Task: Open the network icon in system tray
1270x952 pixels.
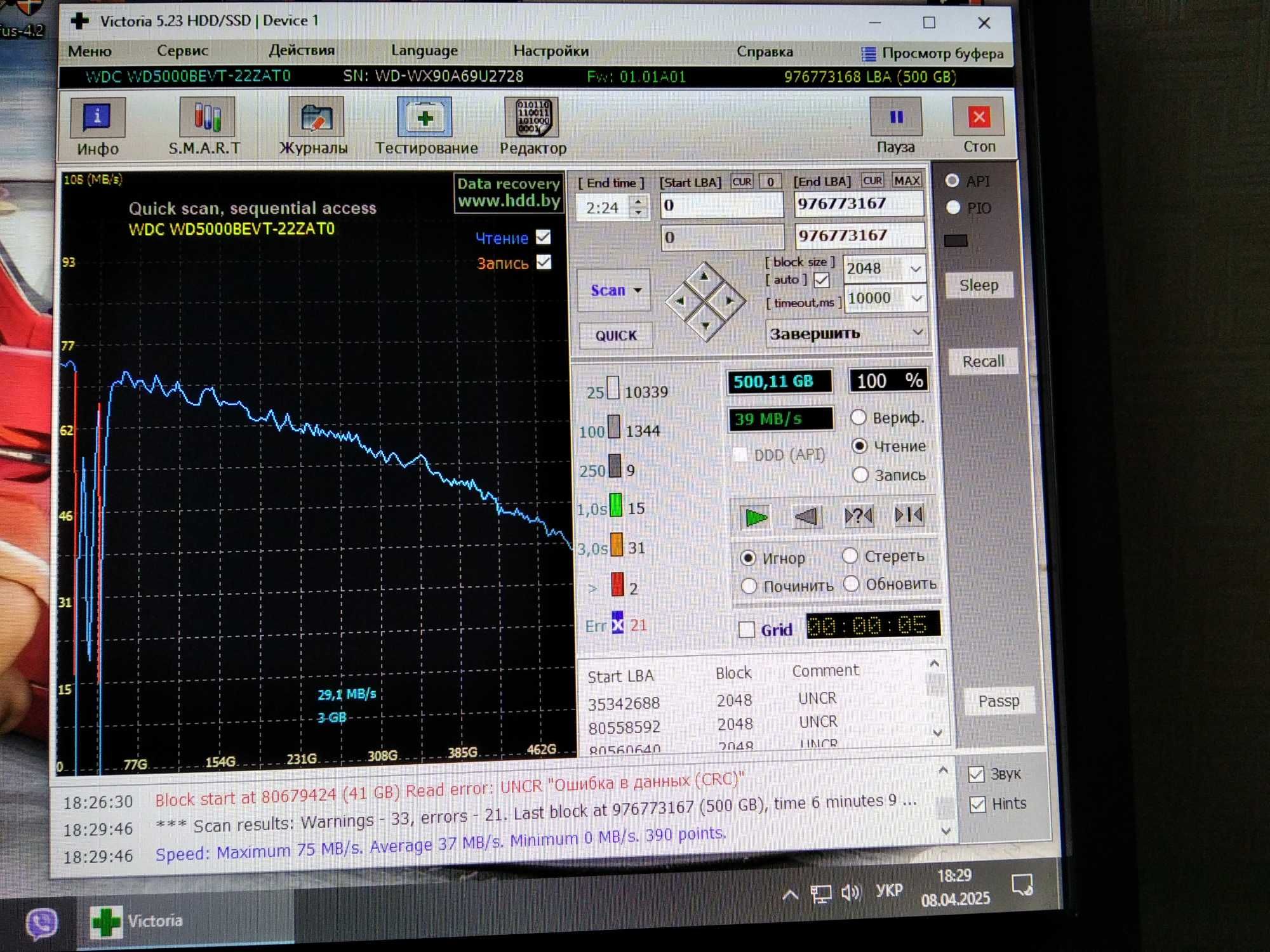Action: [820, 894]
